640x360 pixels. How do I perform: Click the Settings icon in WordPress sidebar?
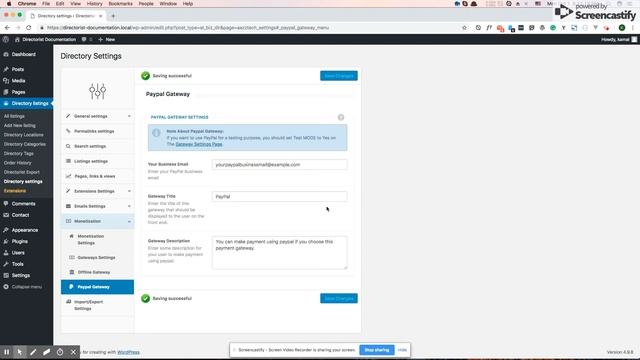click(6, 276)
